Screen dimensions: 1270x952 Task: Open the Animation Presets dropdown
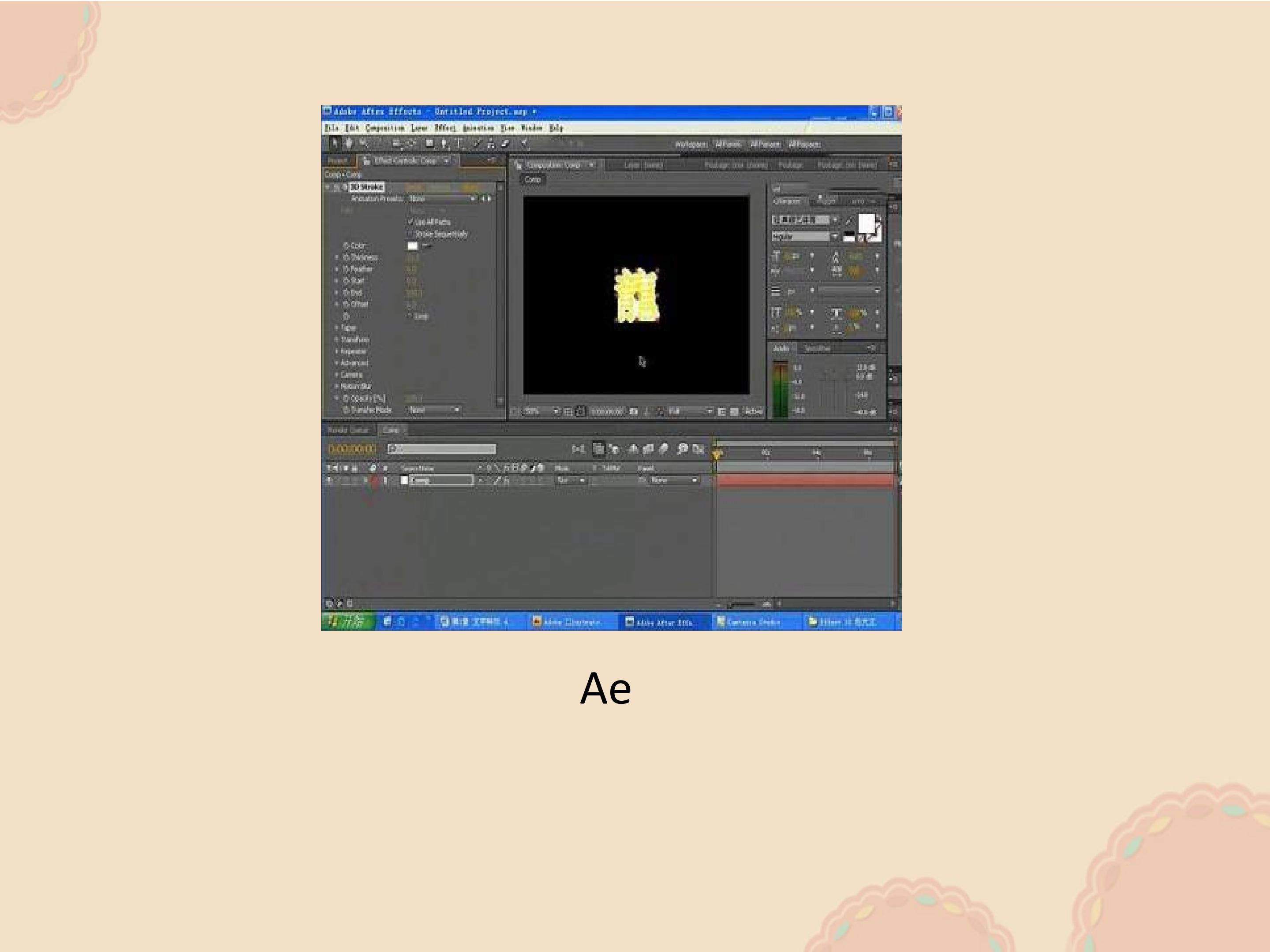(x=441, y=198)
